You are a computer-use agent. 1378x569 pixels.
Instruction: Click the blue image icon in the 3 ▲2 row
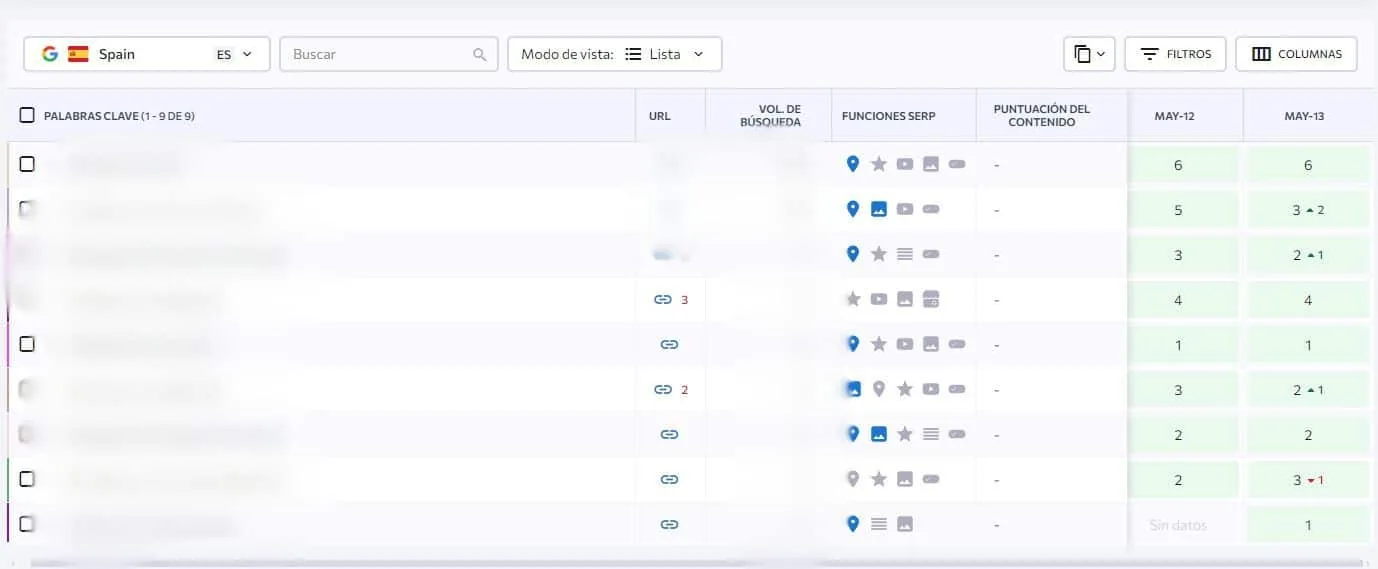pos(879,209)
